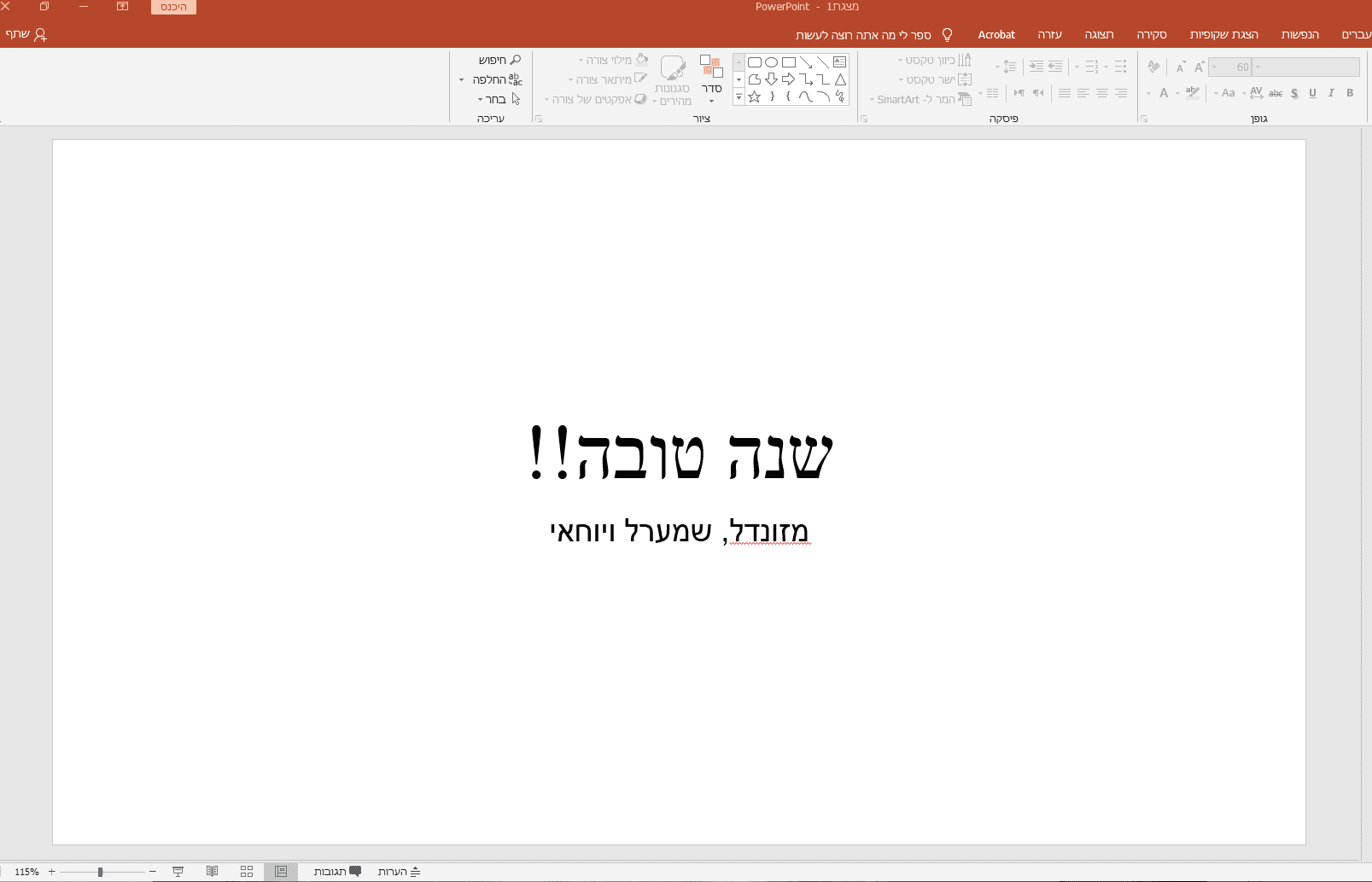Image resolution: width=1372 pixels, height=882 pixels.
Task: Toggle Comments pane (תגובות) in status bar
Action: coord(337,872)
